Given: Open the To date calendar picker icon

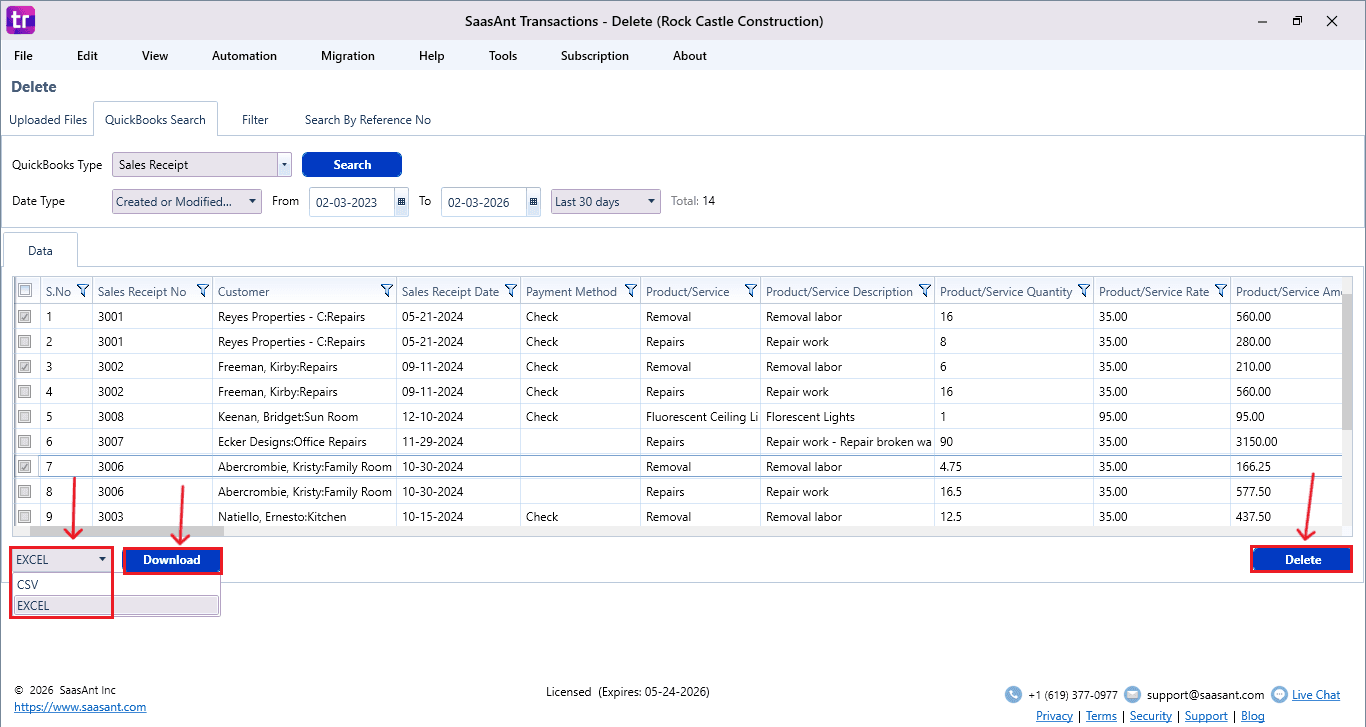Looking at the screenshot, I should coord(533,202).
